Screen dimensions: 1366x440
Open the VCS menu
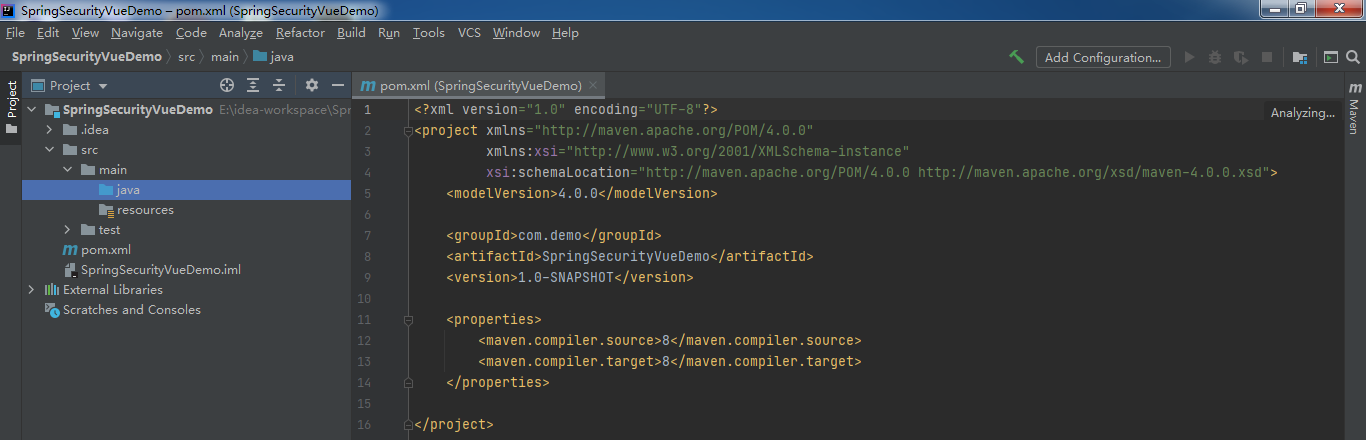(x=469, y=33)
